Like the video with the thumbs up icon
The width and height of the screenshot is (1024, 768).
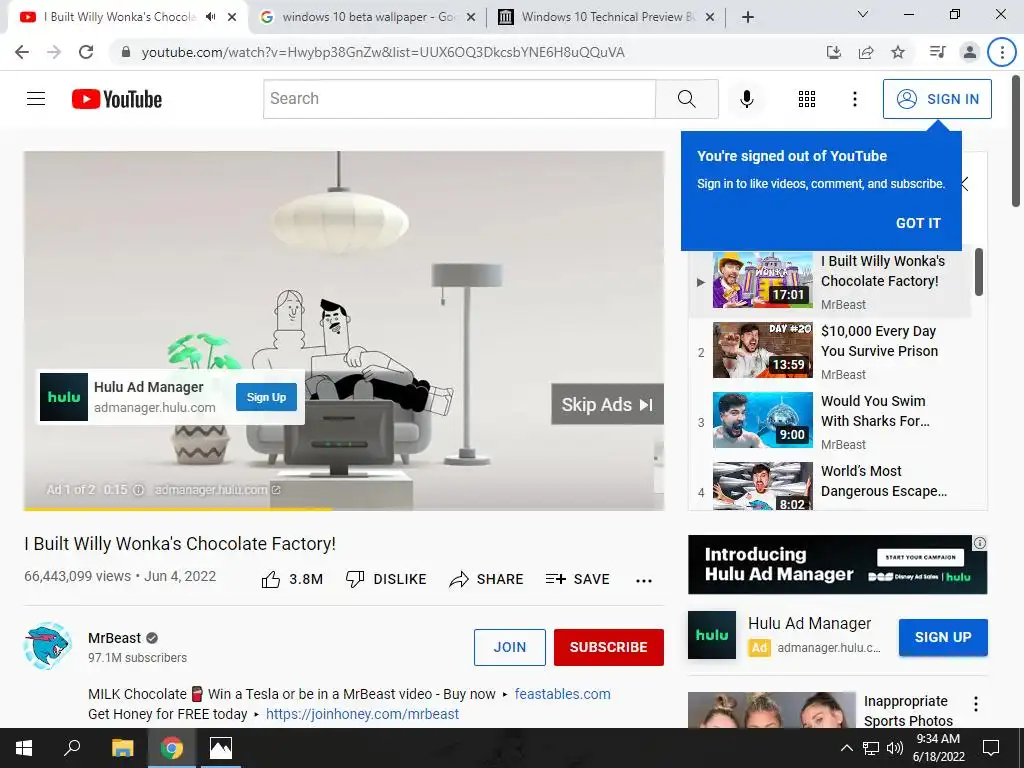[270, 579]
